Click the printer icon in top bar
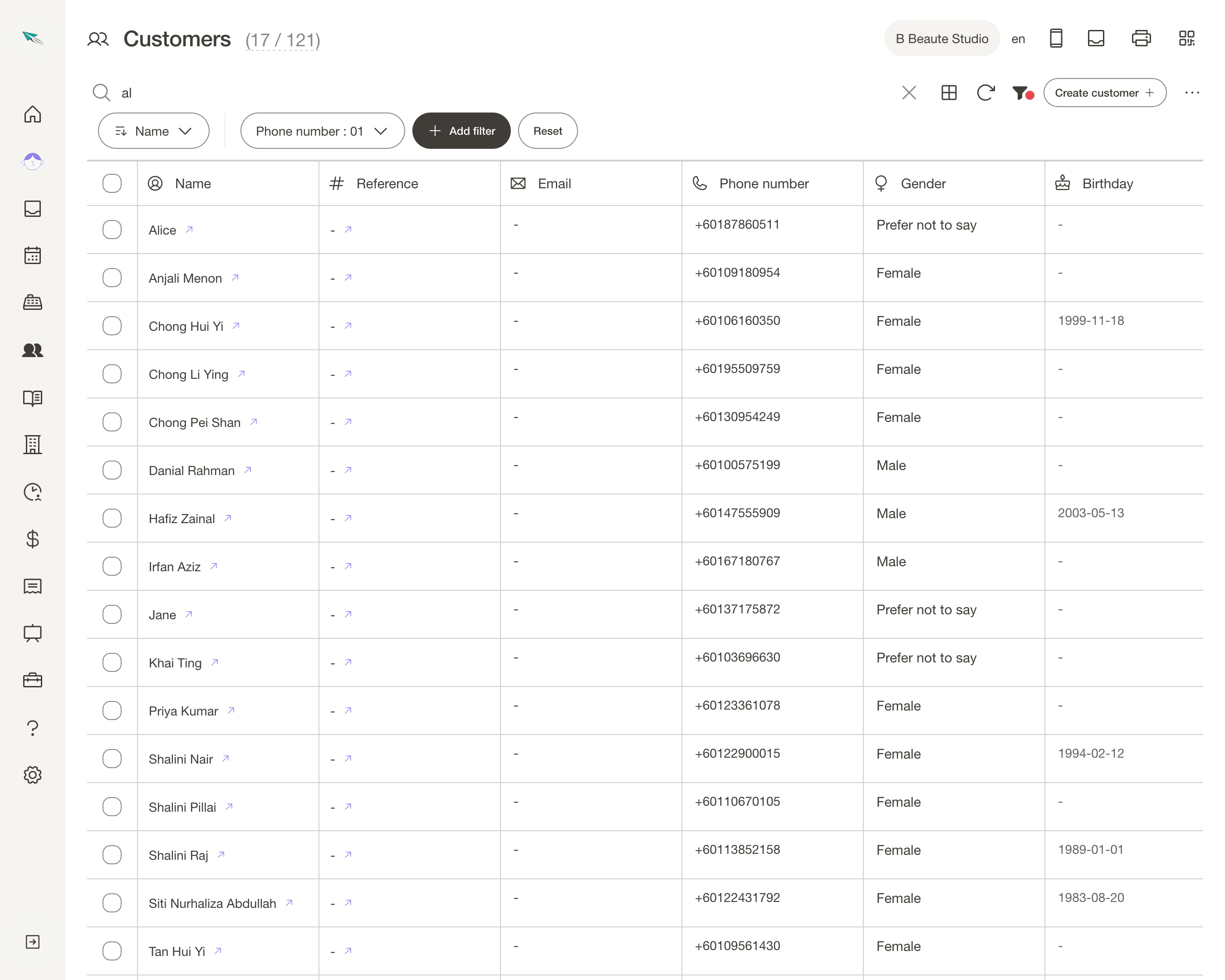Screen dimensions: 1225x980 (x=1142, y=39)
